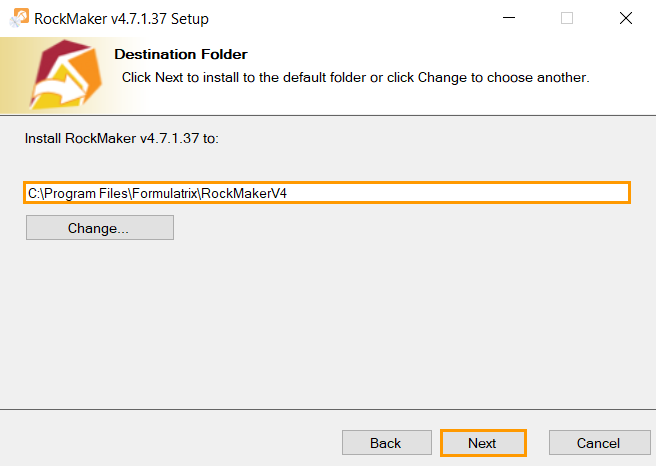Cancel the RockMaker installation
656x466 pixels.
click(x=598, y=443)
